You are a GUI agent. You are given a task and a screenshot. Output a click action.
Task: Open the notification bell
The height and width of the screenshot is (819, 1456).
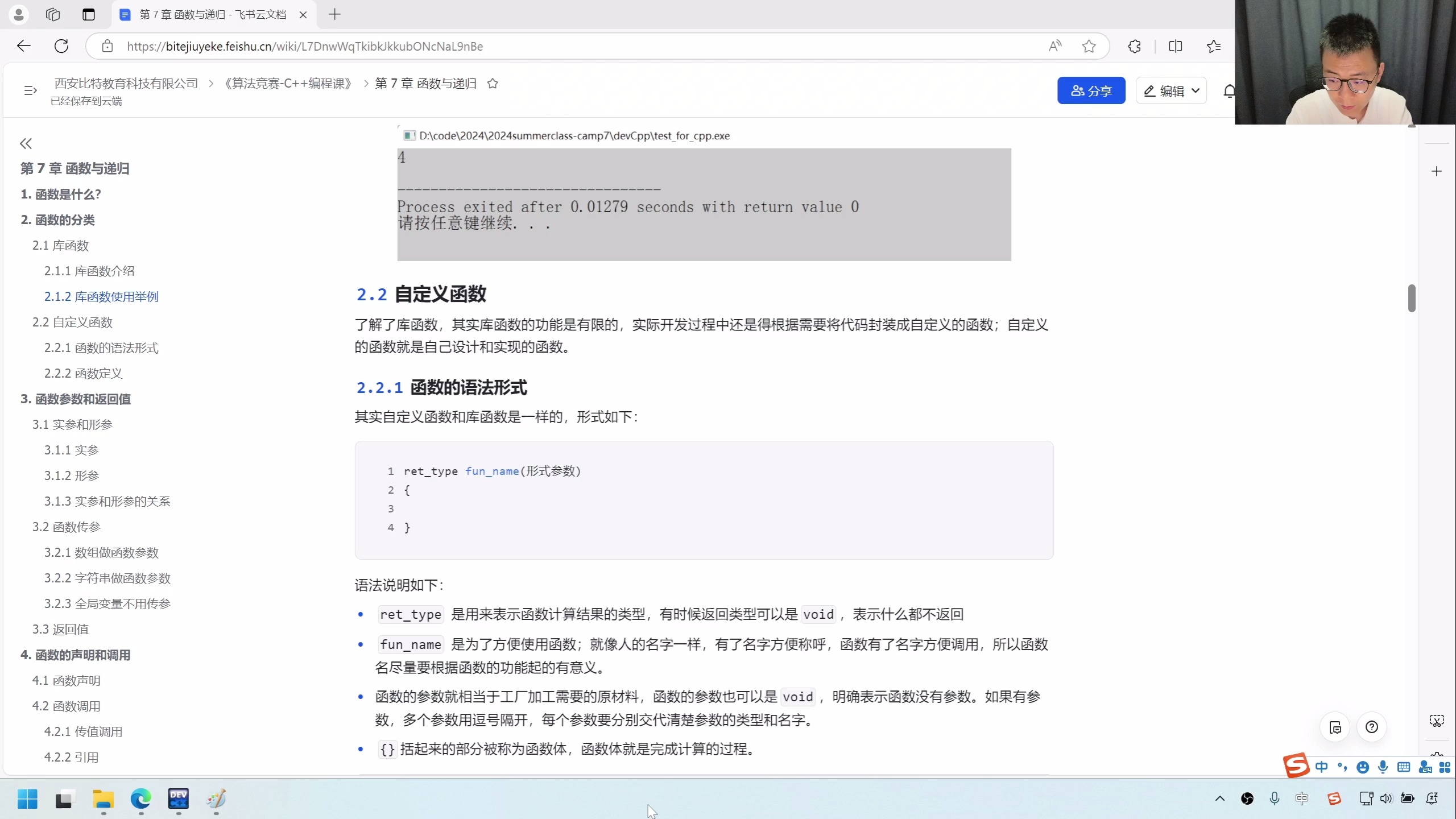pyautogui.click(x=1229, y=91)
